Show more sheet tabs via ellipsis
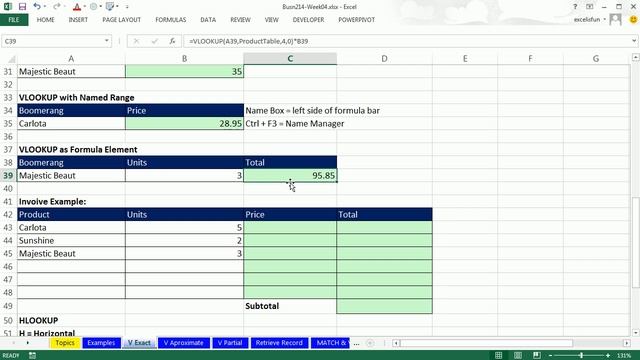This screenshot has height=360, width=640. 356,343
